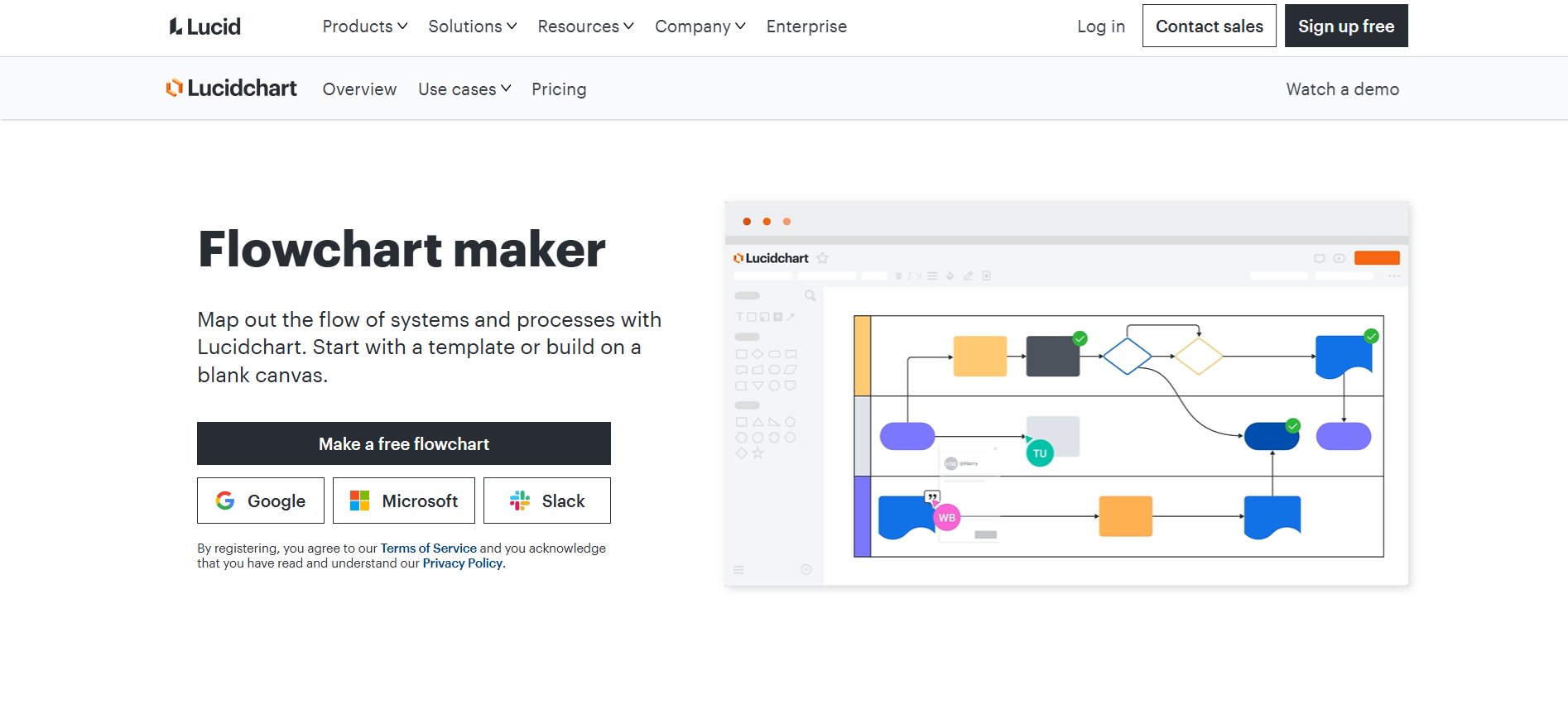Sign up with Google
The width and height of the screenshot is (1568, 709).
(261, 501)
